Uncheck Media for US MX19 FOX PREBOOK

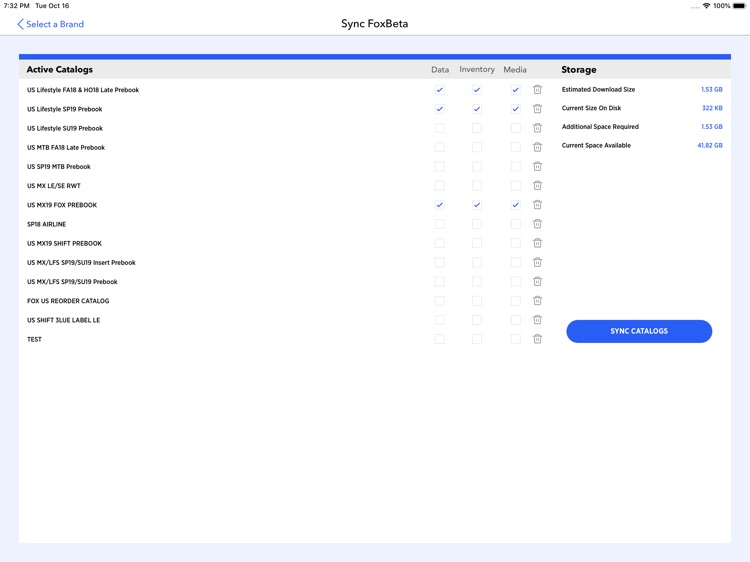tap(515, 205)
